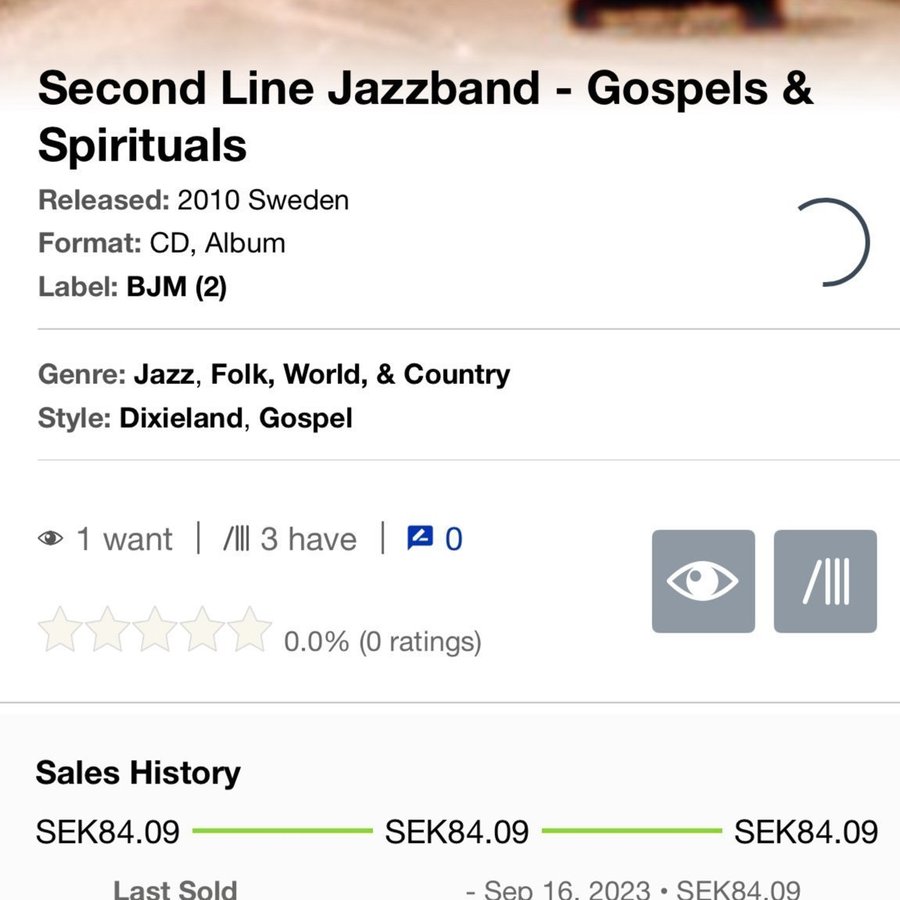Open the BJM (2) label page

pos(176,288)
